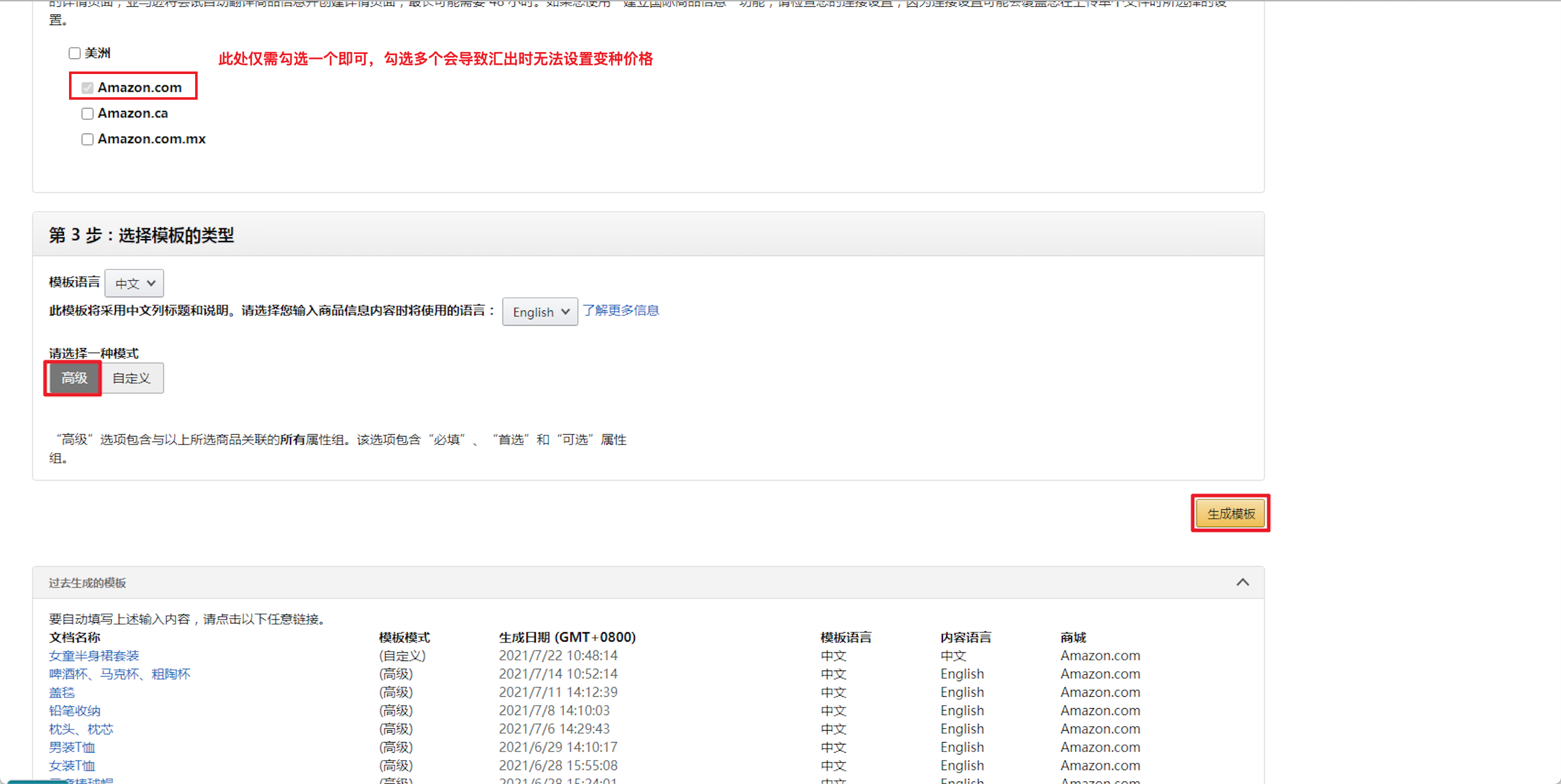Open the English content language dropdown
This screenshot has height=784, width=1561.
[x=540, y=312]
